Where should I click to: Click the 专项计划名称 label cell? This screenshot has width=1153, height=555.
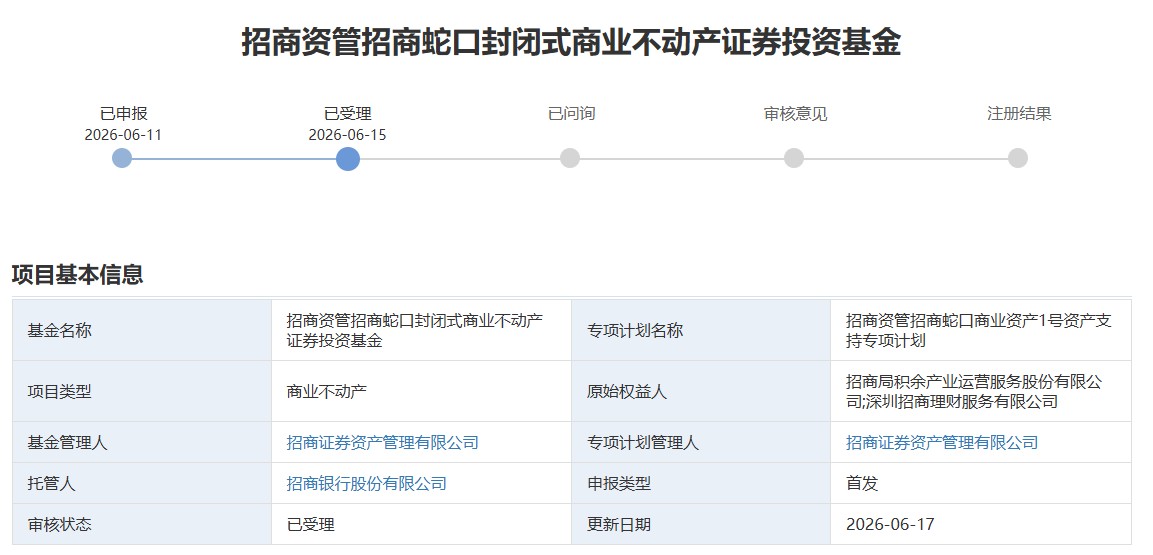coord(702,330)
